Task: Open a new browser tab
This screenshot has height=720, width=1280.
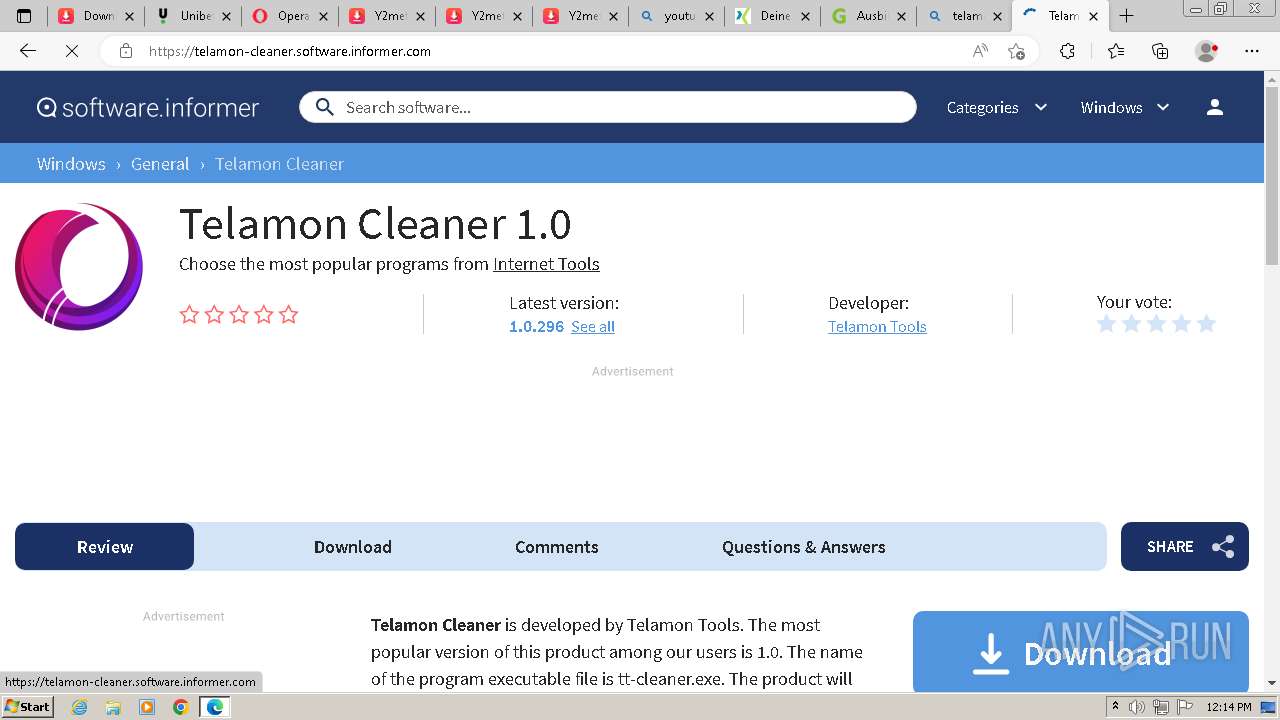Action: click(1127, 16)
